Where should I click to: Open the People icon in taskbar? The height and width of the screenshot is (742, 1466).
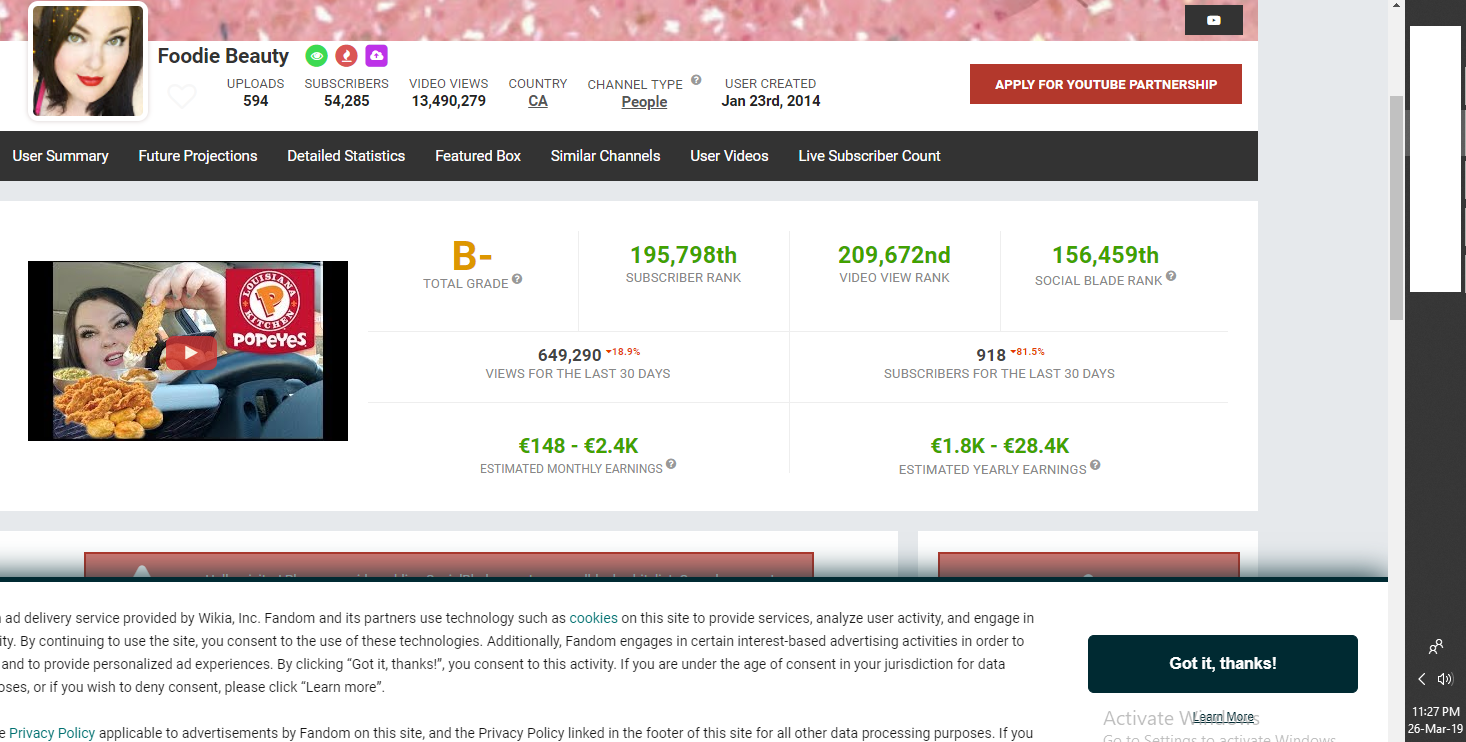coord(1436,647)
